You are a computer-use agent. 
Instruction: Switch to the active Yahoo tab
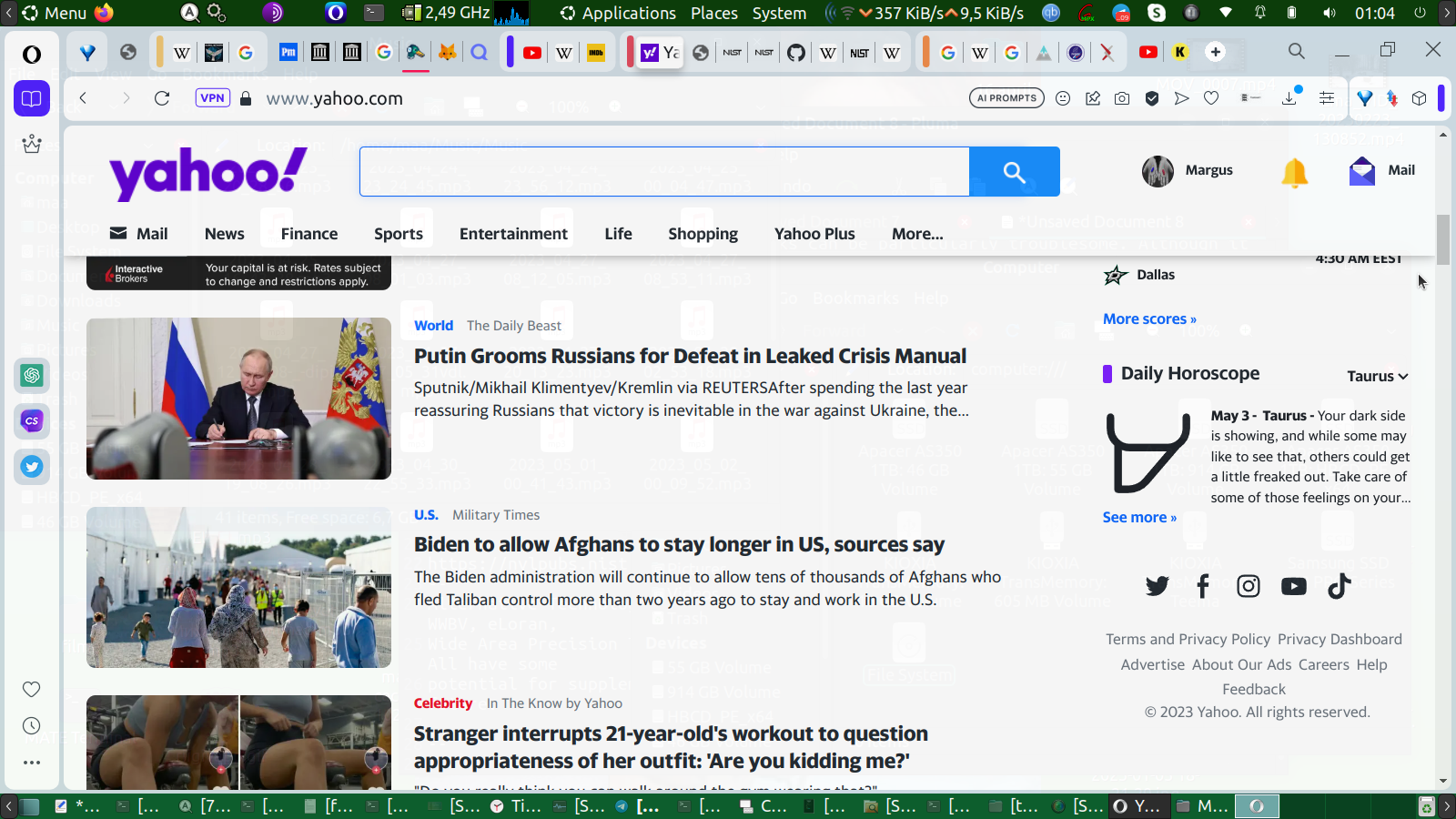(661, 53)
